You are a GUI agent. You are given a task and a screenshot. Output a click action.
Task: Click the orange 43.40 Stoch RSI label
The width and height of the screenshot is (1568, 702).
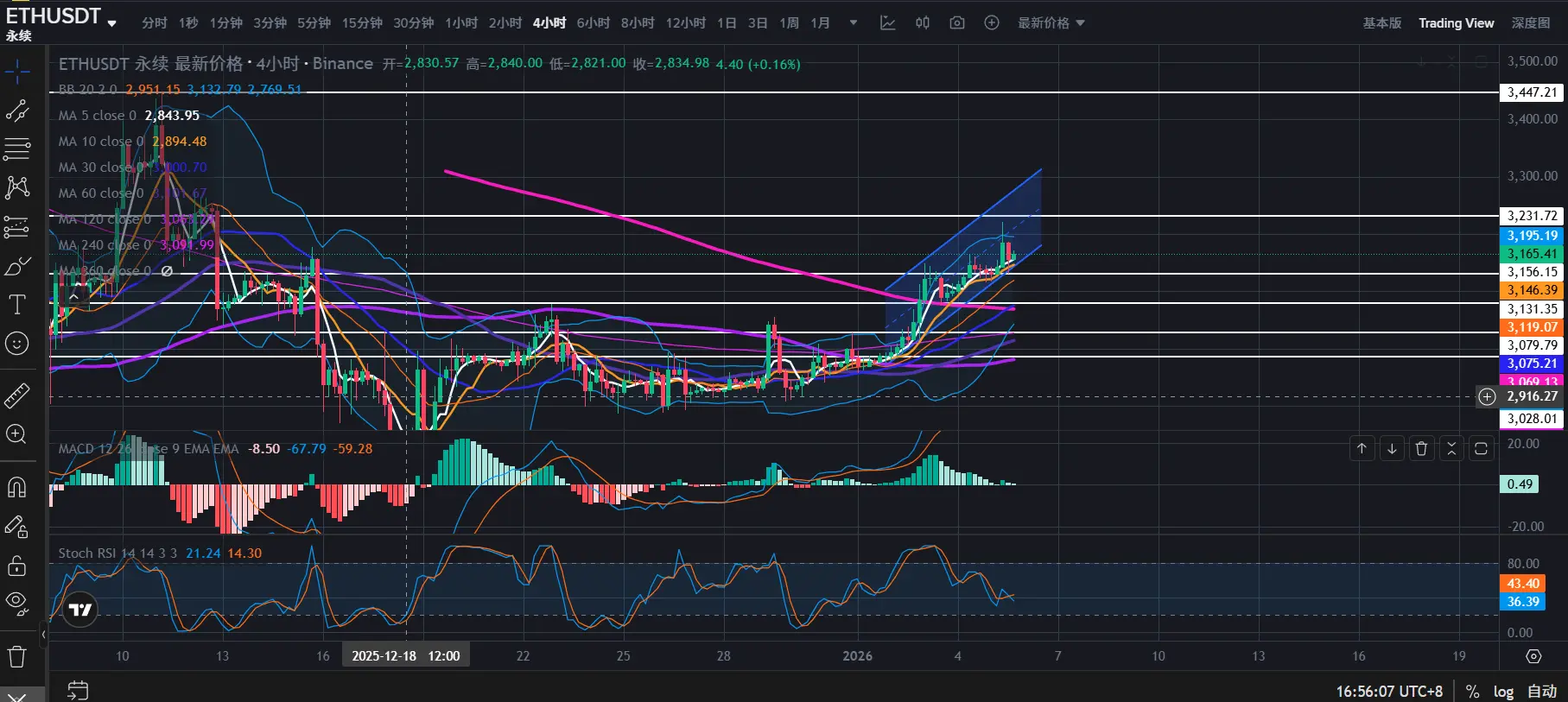[x=1523, y=584]
